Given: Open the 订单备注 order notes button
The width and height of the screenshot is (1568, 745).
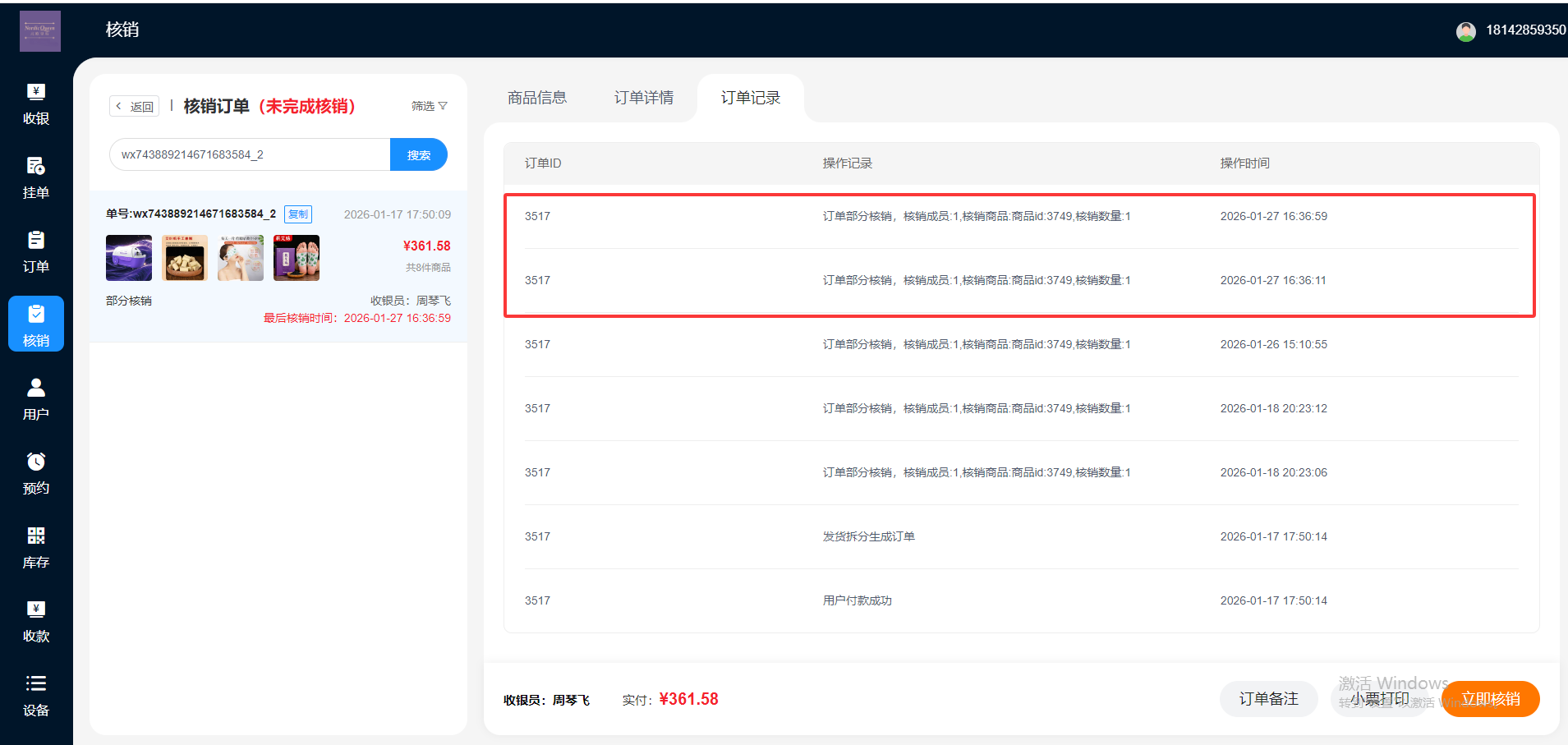Looking at the screenshot, I should [1268, 699].
